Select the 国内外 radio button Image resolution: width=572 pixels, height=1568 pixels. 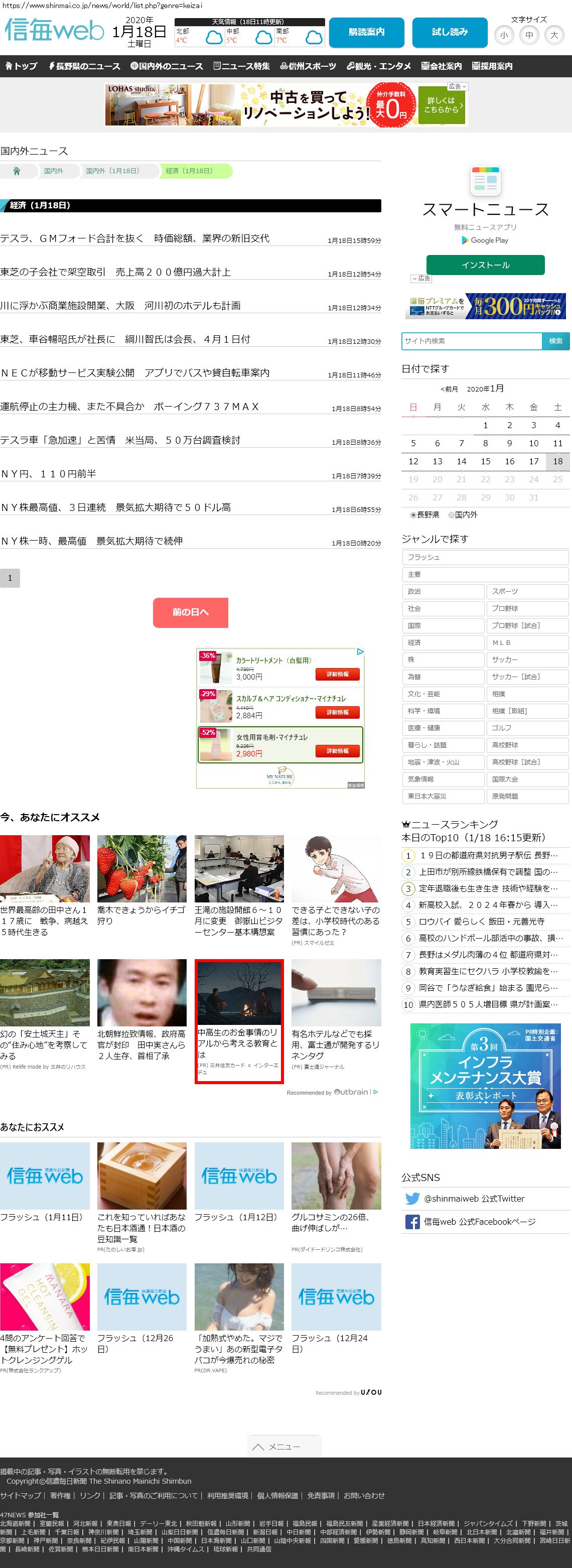[x=452, y=514]
